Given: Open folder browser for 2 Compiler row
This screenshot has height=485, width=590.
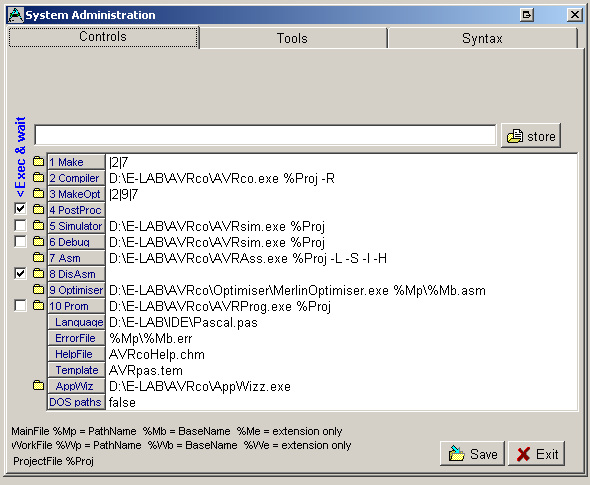Looking at the screenshot, I should [38, 177].
